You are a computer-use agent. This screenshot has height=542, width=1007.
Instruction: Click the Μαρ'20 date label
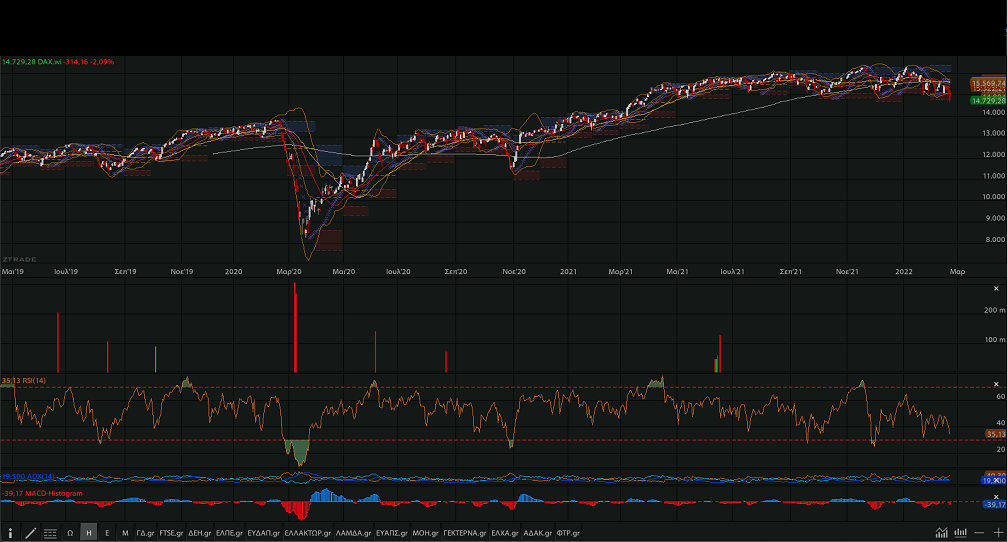(289, 272)
